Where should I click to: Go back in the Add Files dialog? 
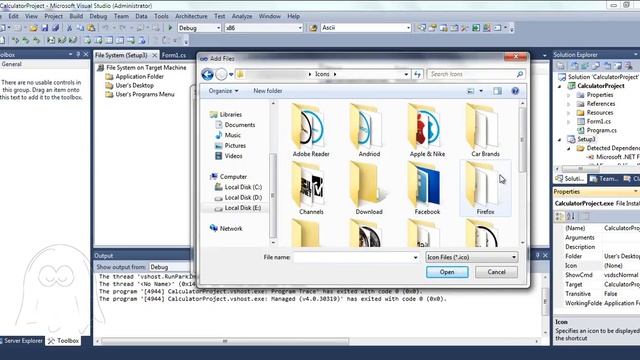pos(207,74)
